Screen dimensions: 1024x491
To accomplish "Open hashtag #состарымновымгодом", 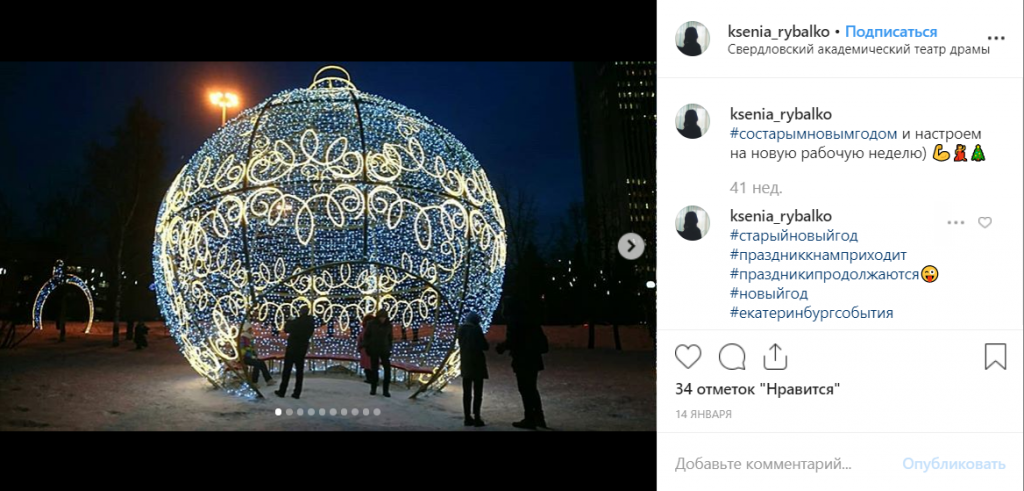I will pyautogui.click(x=805, y=133).
